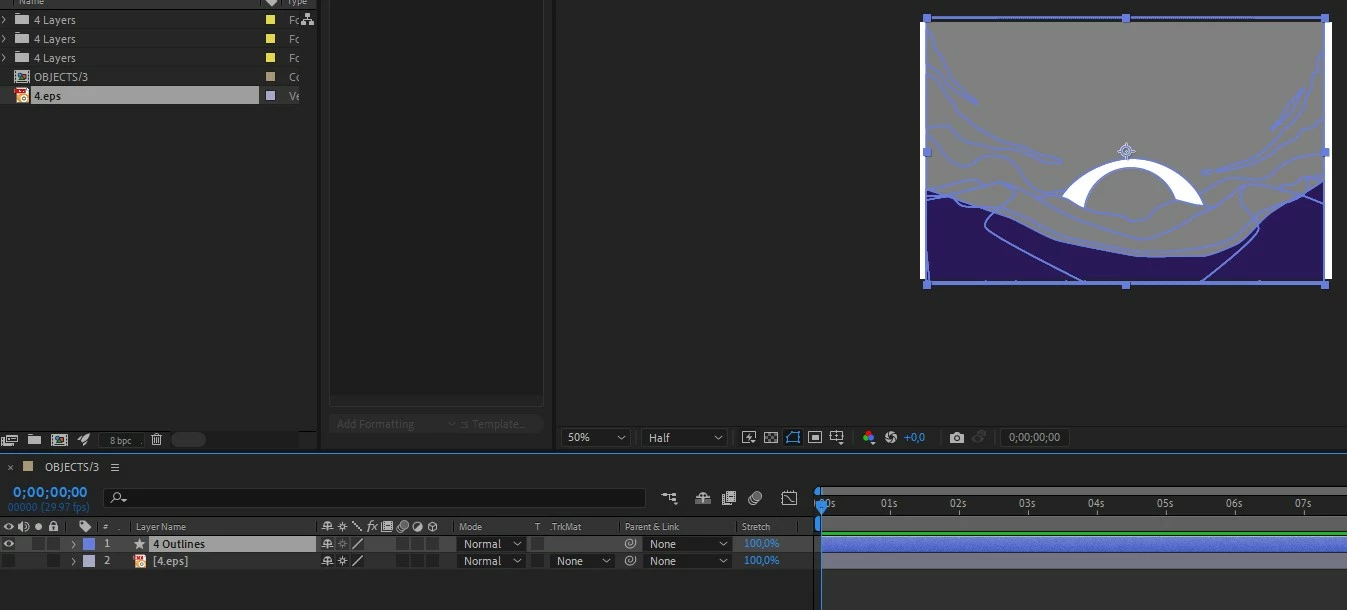1347x610 pixels.
Task: Select the [4.eps] layer
Action: tap(170, 561)
